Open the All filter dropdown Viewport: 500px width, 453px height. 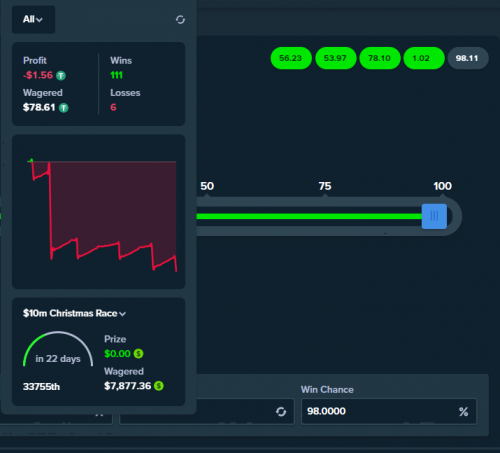point(33,19)
